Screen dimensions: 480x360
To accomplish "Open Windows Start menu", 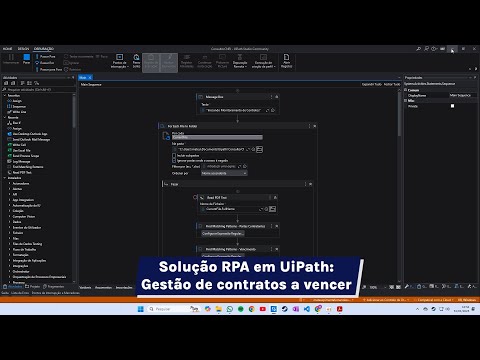I will tap(141, 309).
